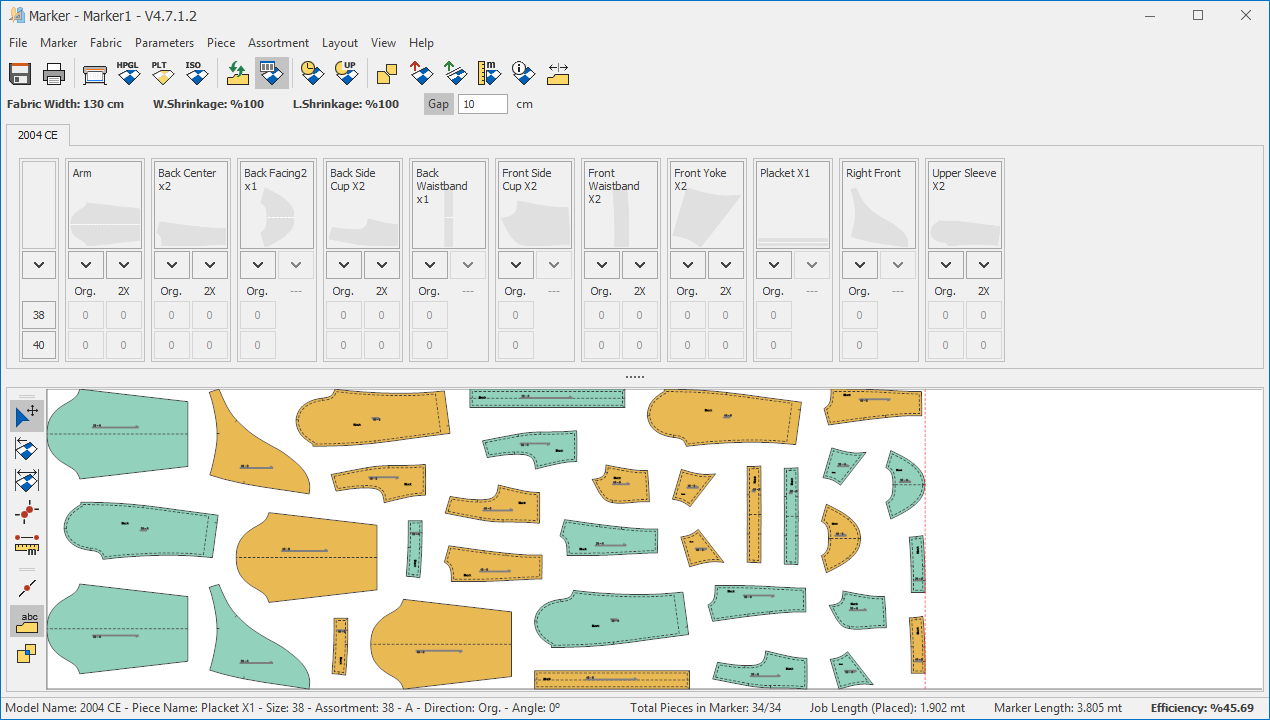Click the Save floppy disk icon
The height and width of the screenshot is (720, 1270).
click(20, 73)
